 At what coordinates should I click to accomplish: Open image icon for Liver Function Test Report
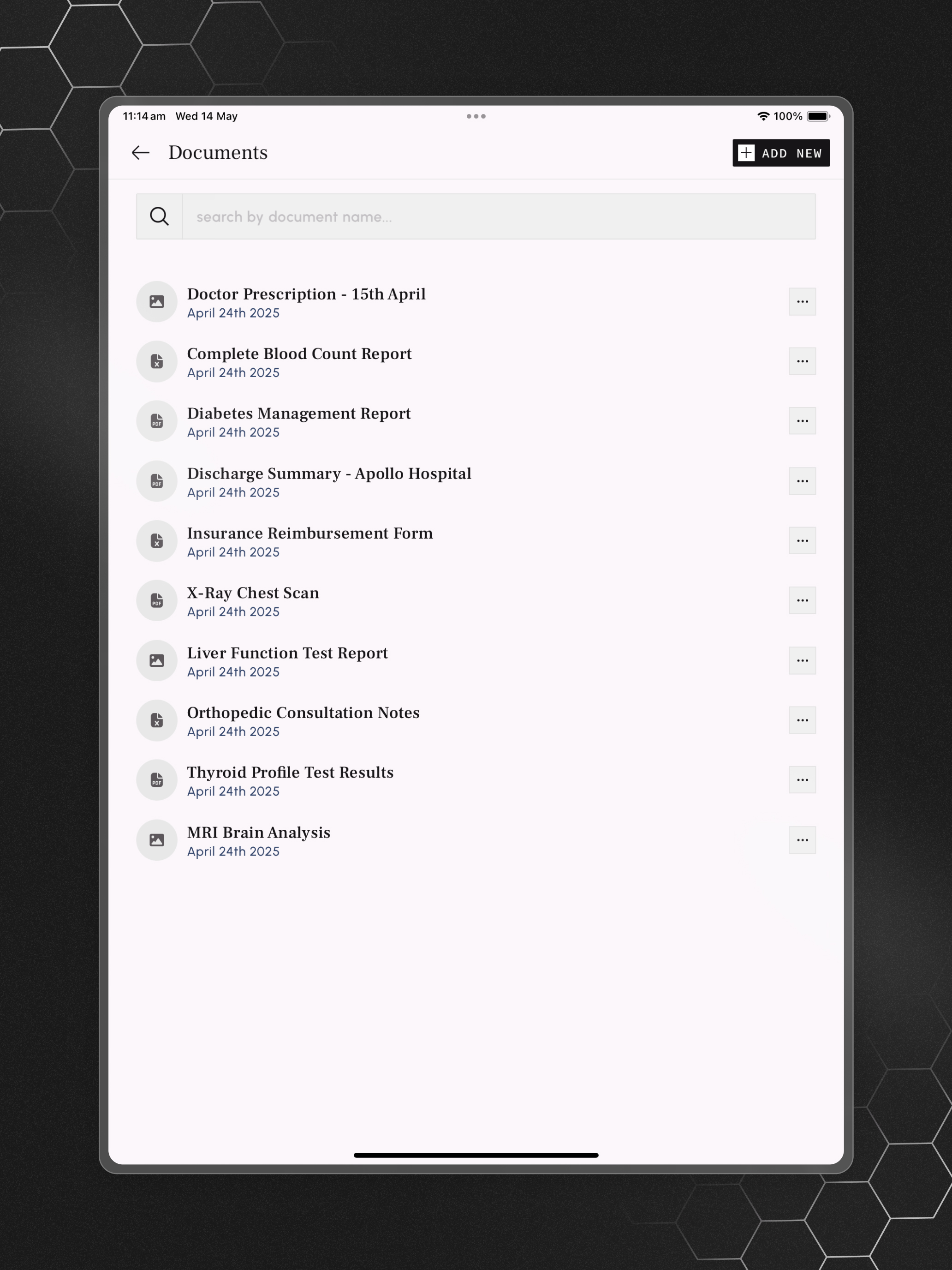pyautogui.click(x=157, y=660)
